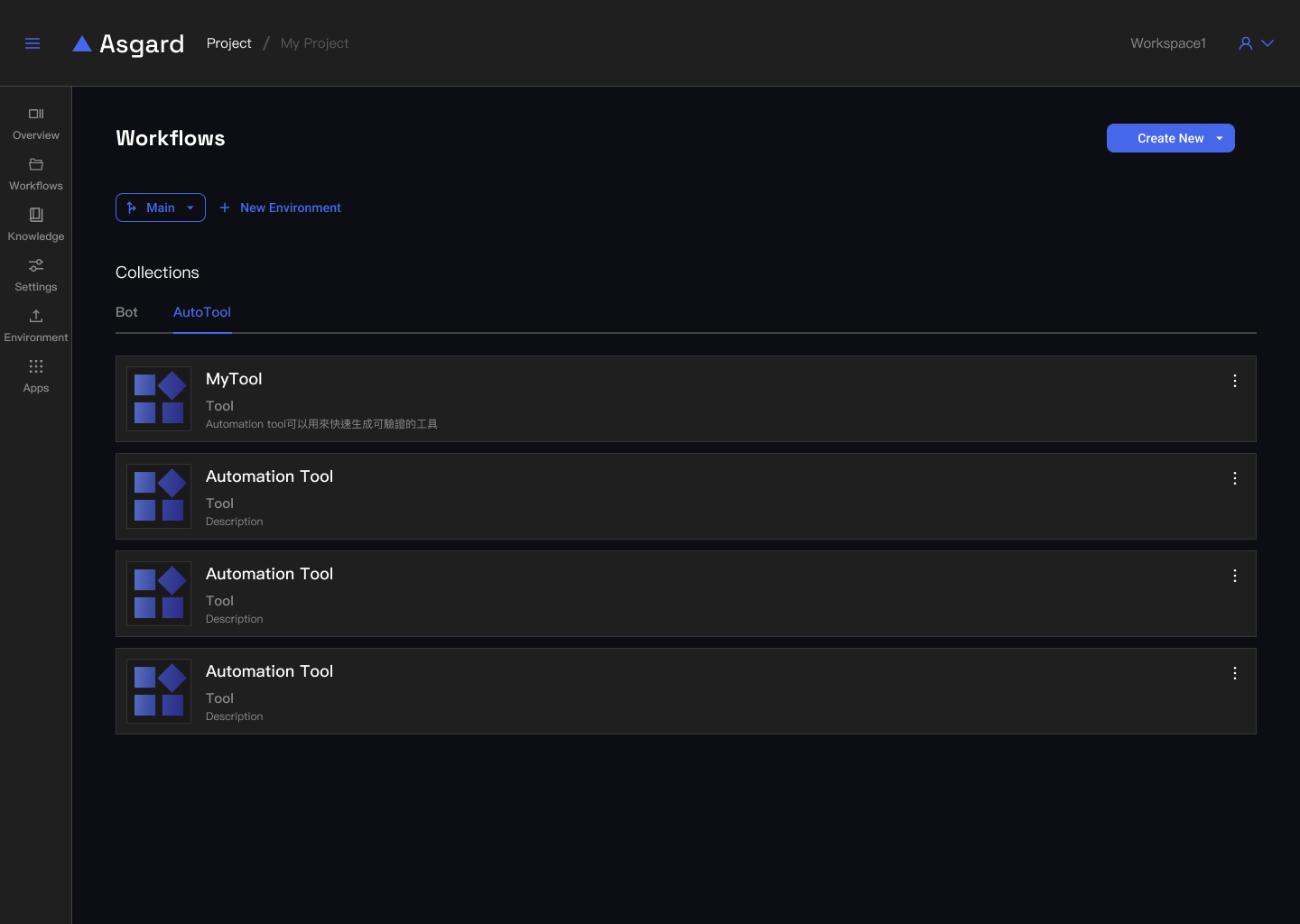Expand the user account chevron
The width and height of the screenshot is (1300, 924).
click(1267, 43)
